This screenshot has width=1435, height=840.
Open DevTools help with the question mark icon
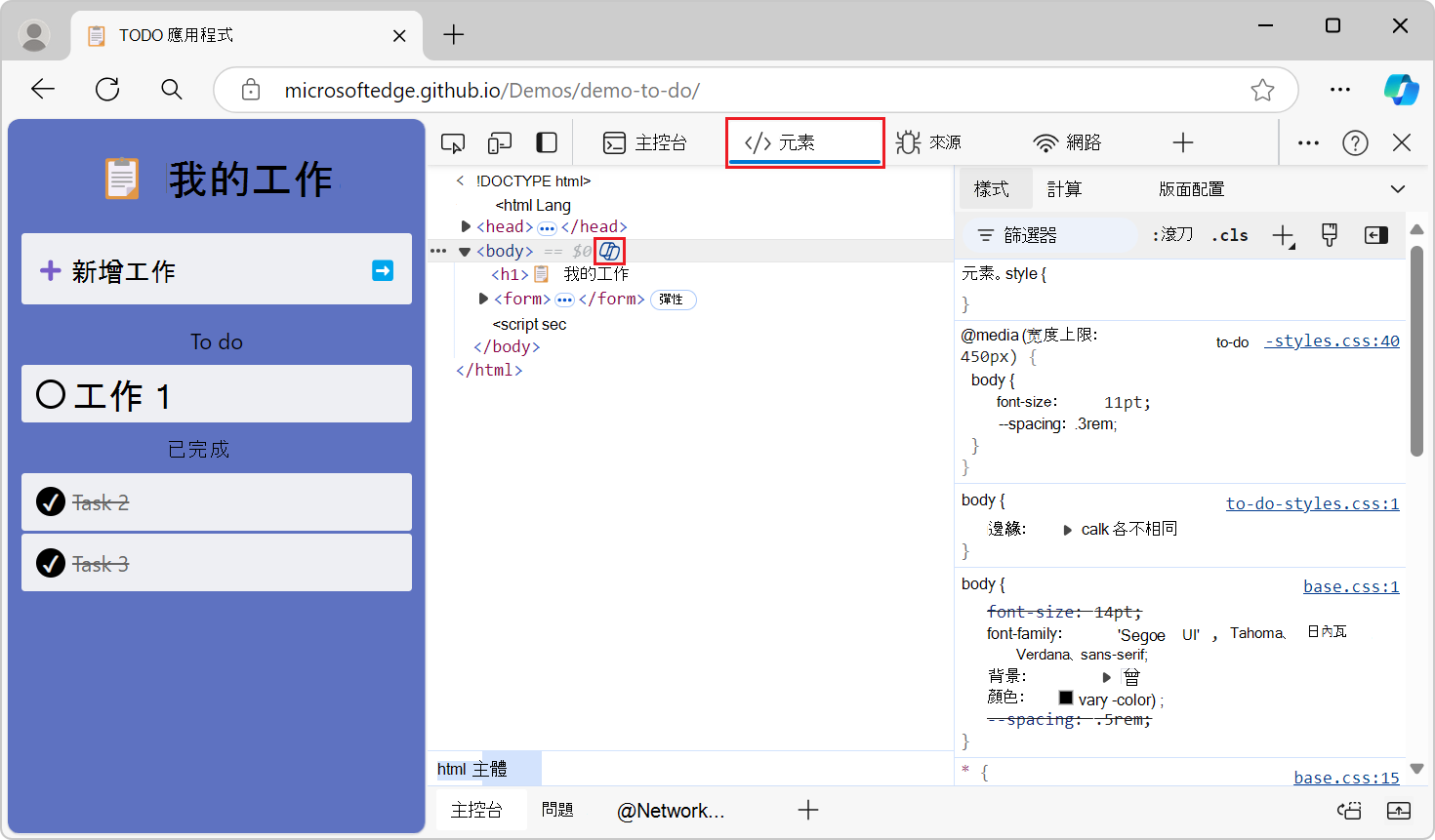click(x=1356, y=142)
